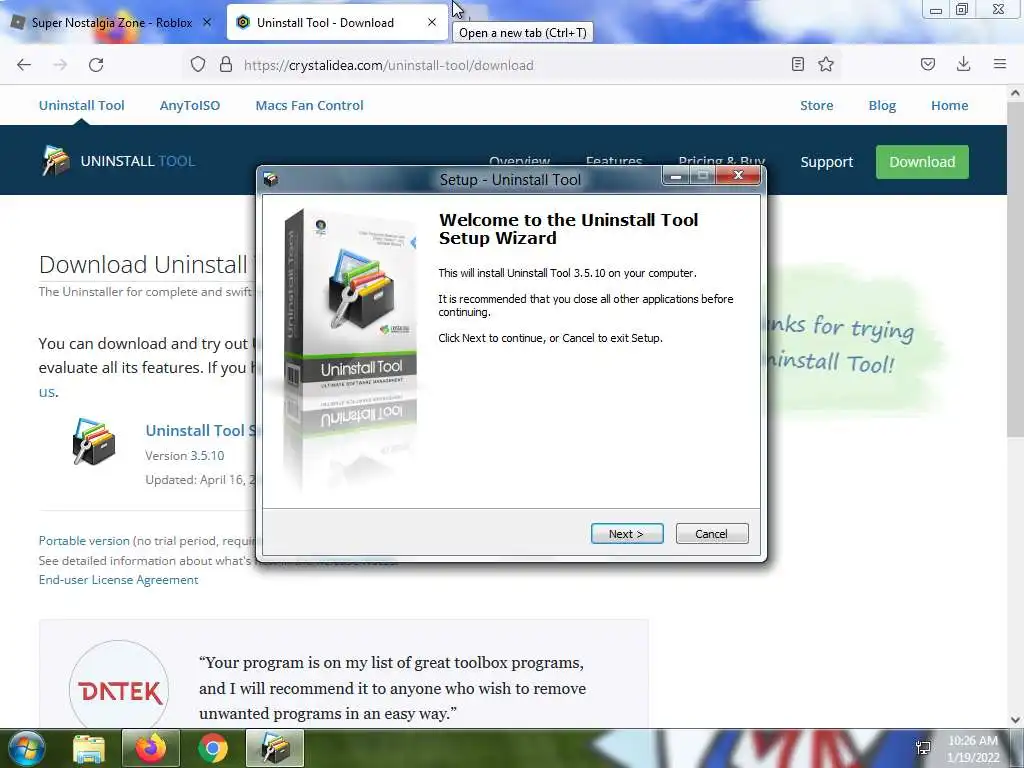Click the Setup dialog title bar icon
Viewport: 1024px width, 768px height.
pos(272,179)
